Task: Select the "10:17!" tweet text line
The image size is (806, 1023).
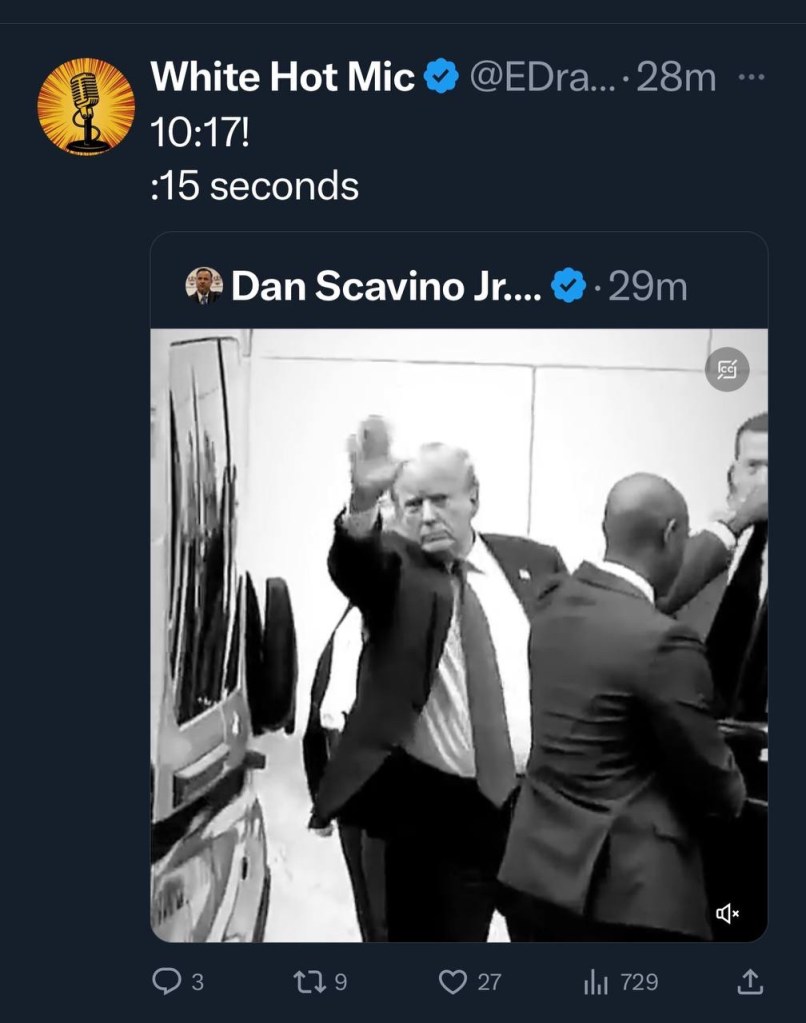Action: pos(200,133)
